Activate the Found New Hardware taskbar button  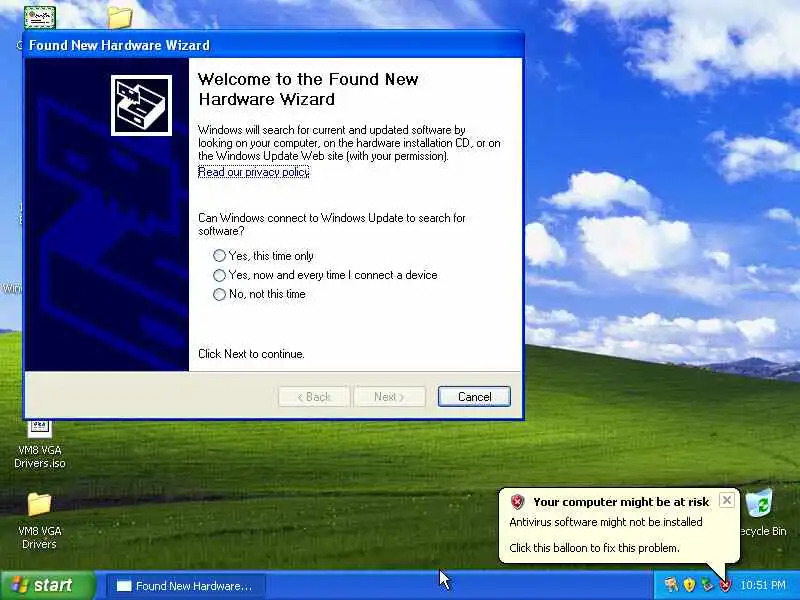[x=186, y=586]
